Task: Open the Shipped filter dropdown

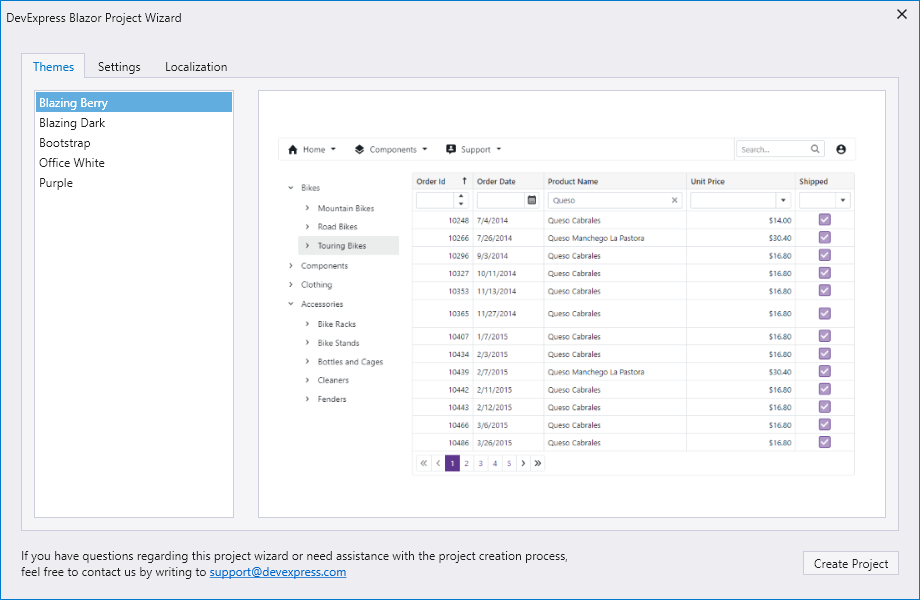Action: pos(843,200)
